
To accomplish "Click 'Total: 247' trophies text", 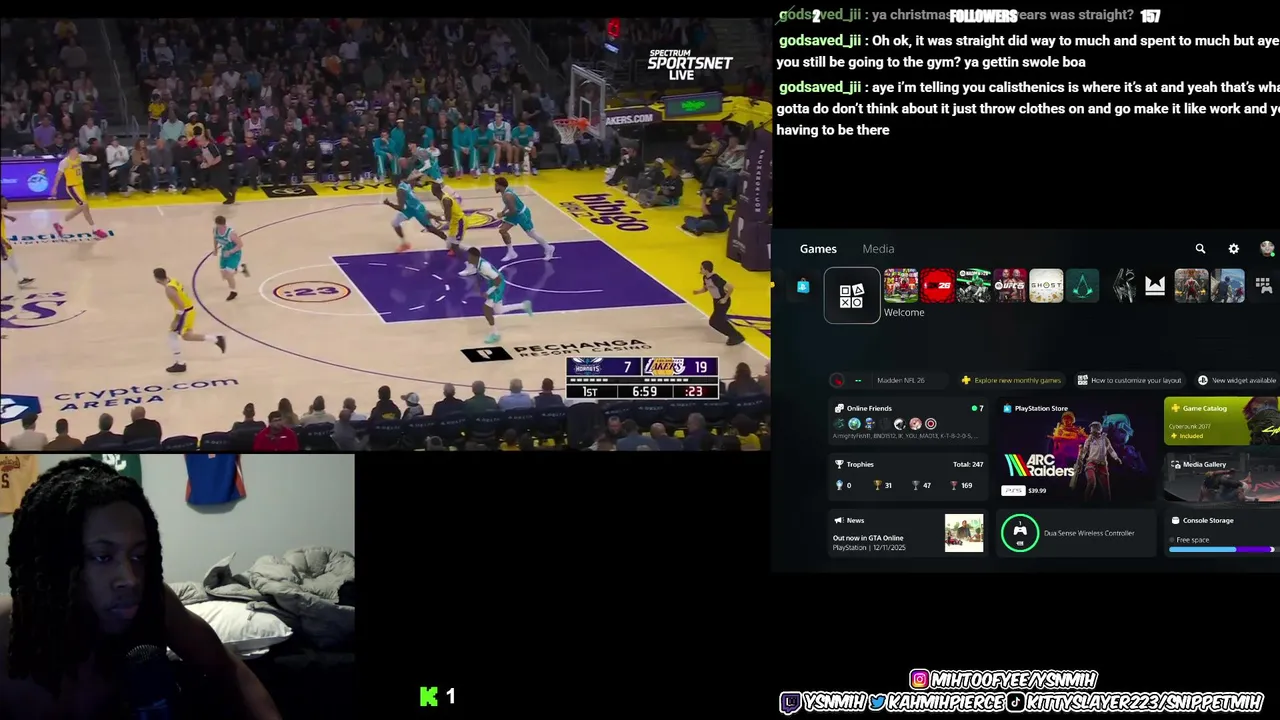I will pyautogui.click(x=968, y=464).
